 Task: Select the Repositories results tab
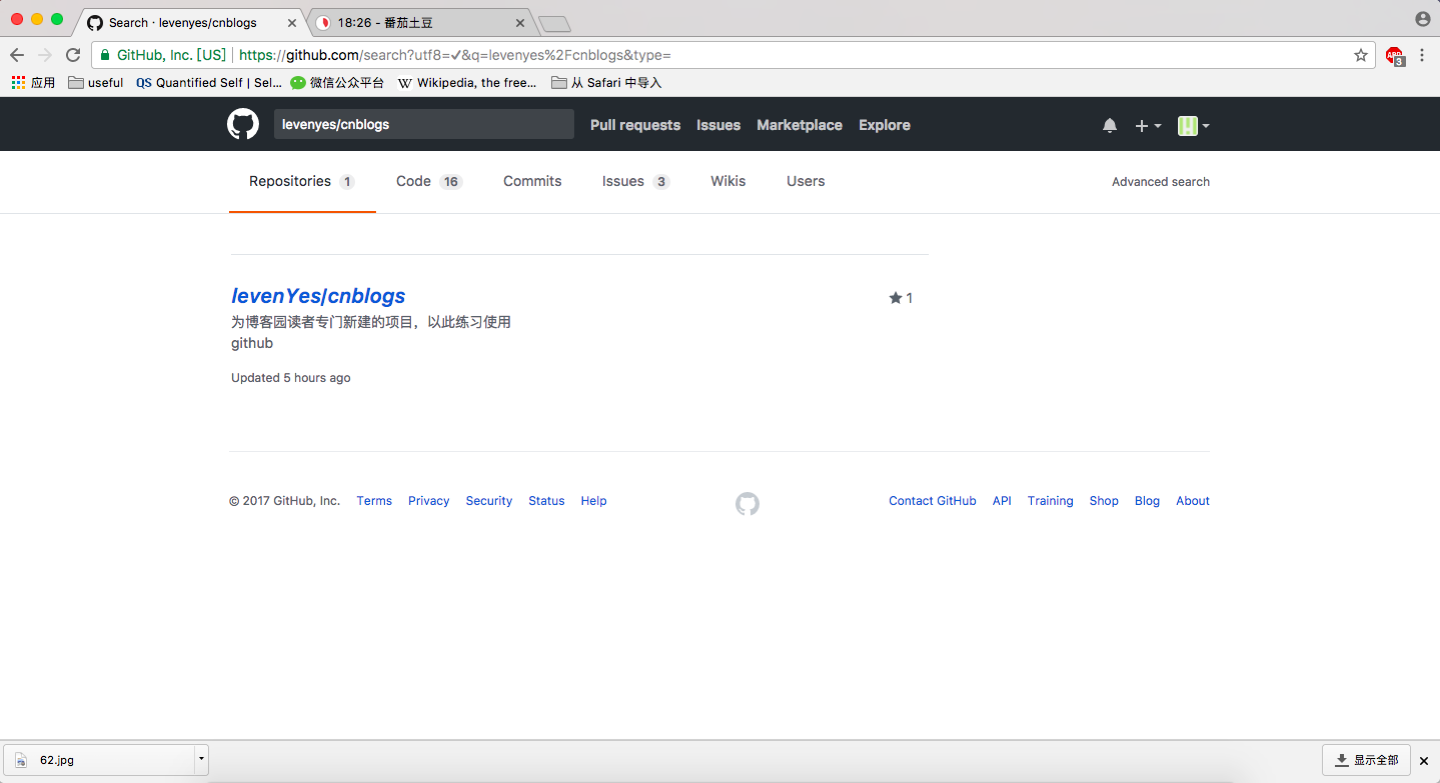tap(302, 182)
